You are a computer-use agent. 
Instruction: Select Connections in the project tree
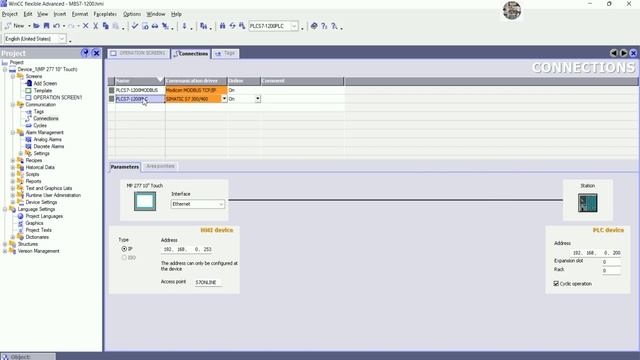(46, 118)
